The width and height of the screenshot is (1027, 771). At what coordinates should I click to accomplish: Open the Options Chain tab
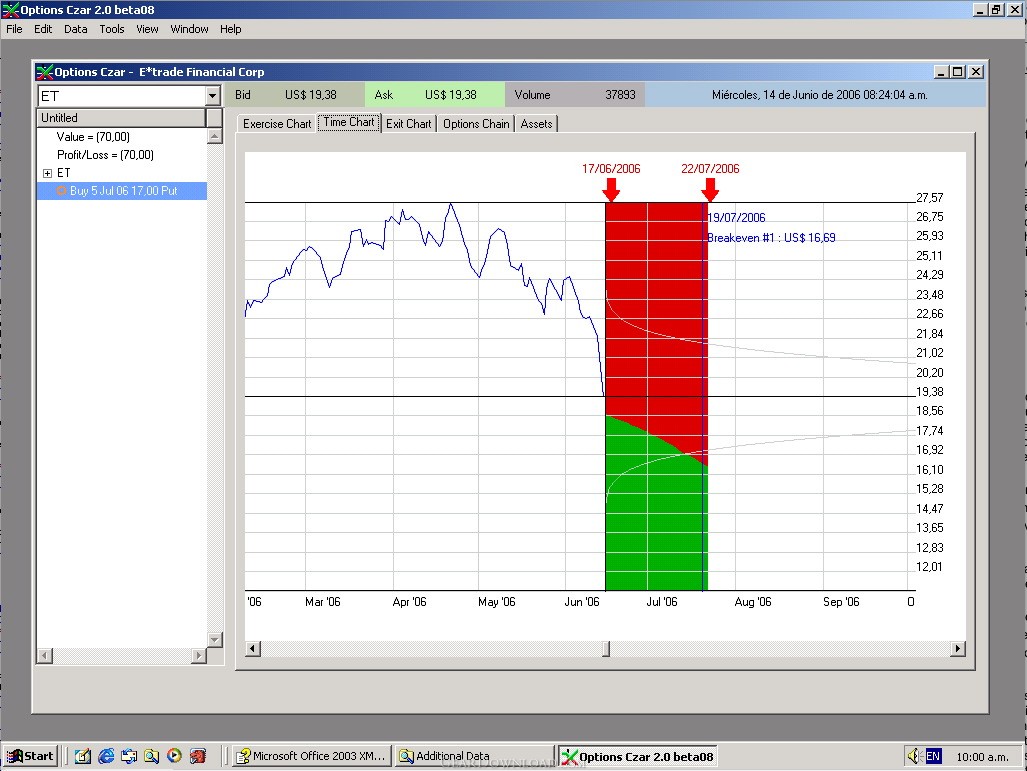476,124
